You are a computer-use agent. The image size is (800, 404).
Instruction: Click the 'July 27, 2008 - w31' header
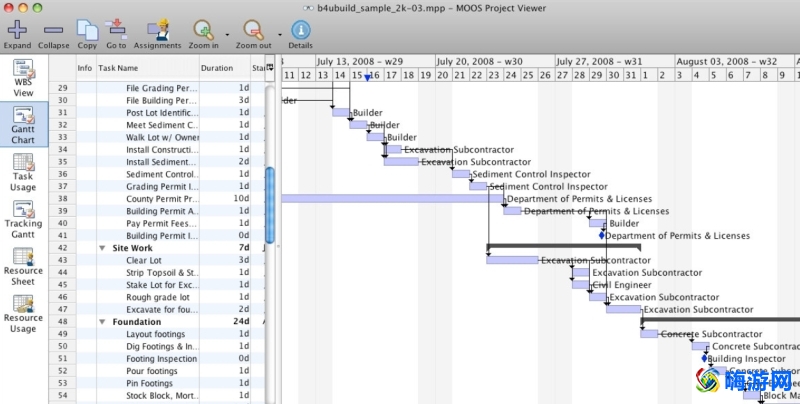tap(599, 61)
